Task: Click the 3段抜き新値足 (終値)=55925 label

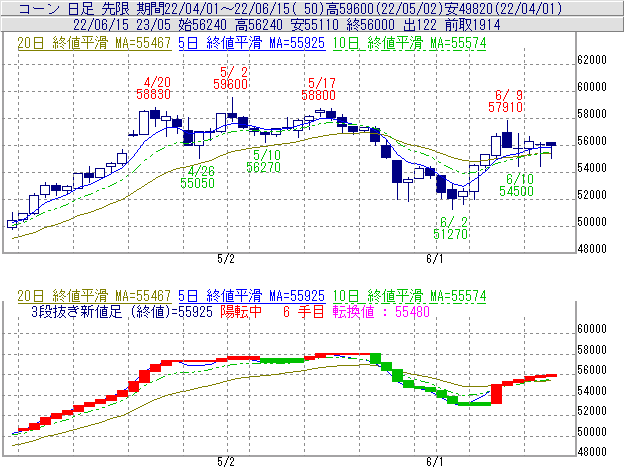Action: (x=122, y=311)
